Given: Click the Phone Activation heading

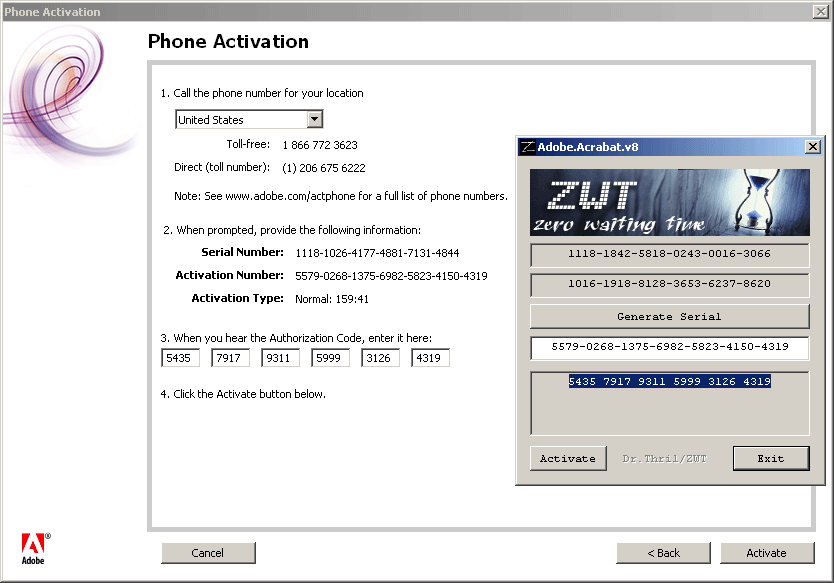Looking at the screenshot, I should click(228, 41).
